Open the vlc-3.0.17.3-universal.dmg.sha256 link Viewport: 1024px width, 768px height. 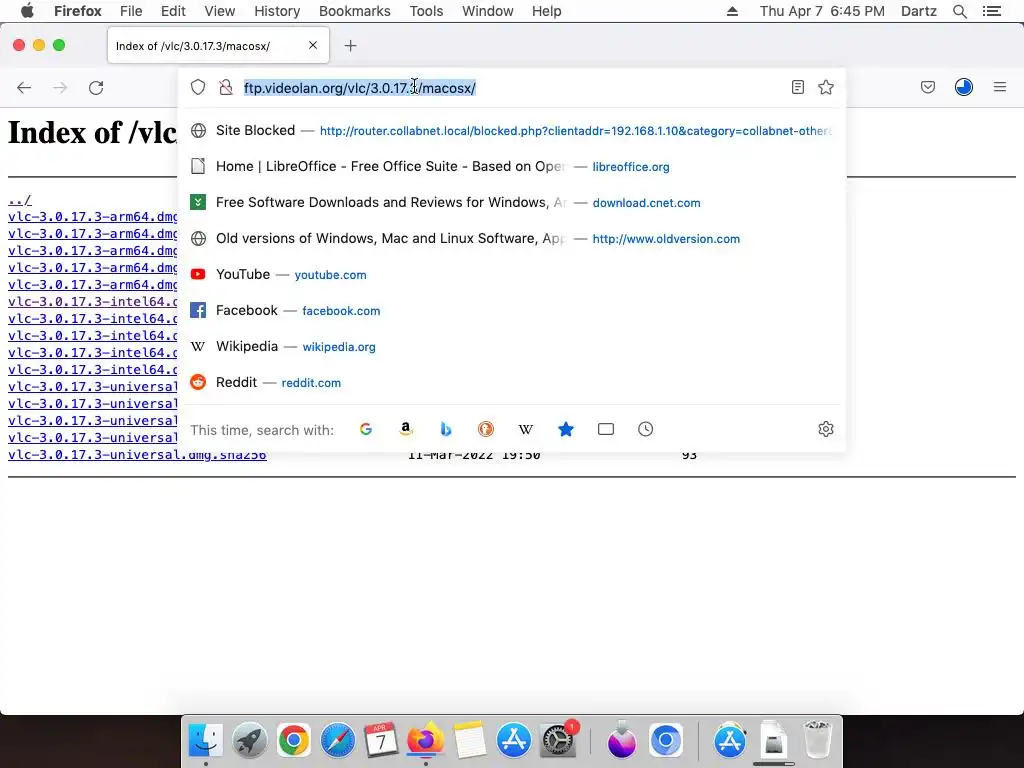137,455
